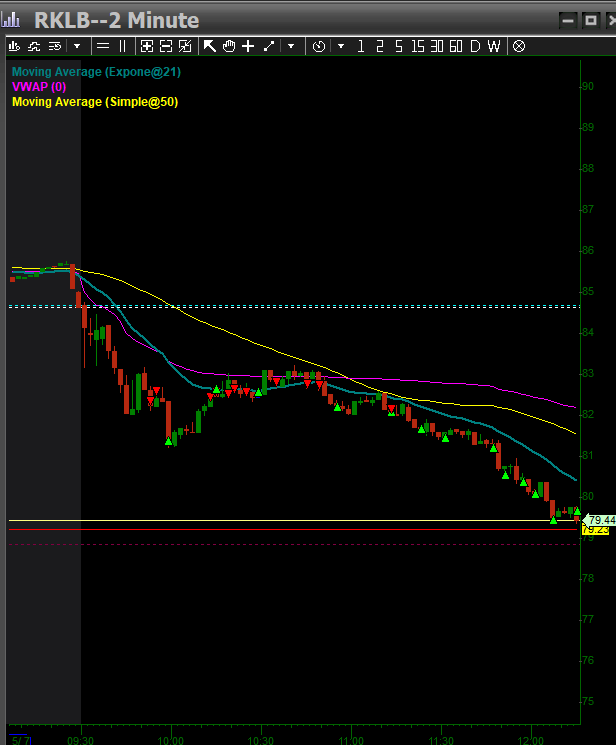Minimize the RKLB chart window
The height and width of the screenshot is (745, 616).
[x=568, y=20]
